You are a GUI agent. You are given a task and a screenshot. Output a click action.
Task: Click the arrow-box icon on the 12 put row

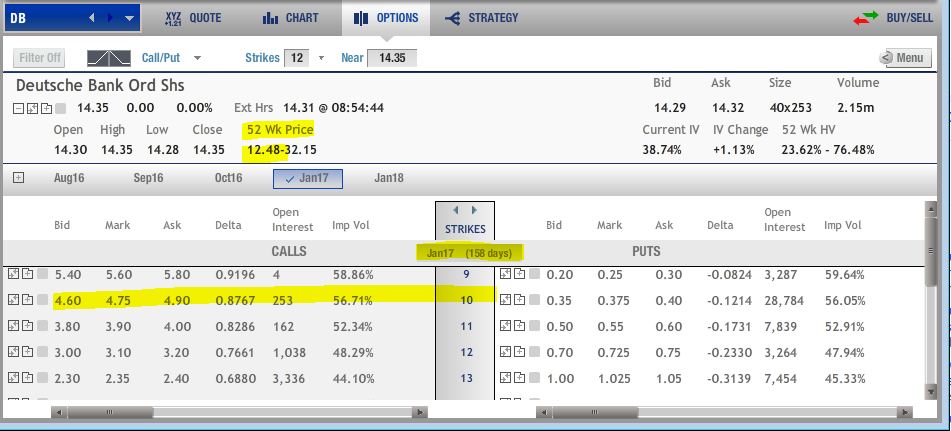tap(505, 352)
